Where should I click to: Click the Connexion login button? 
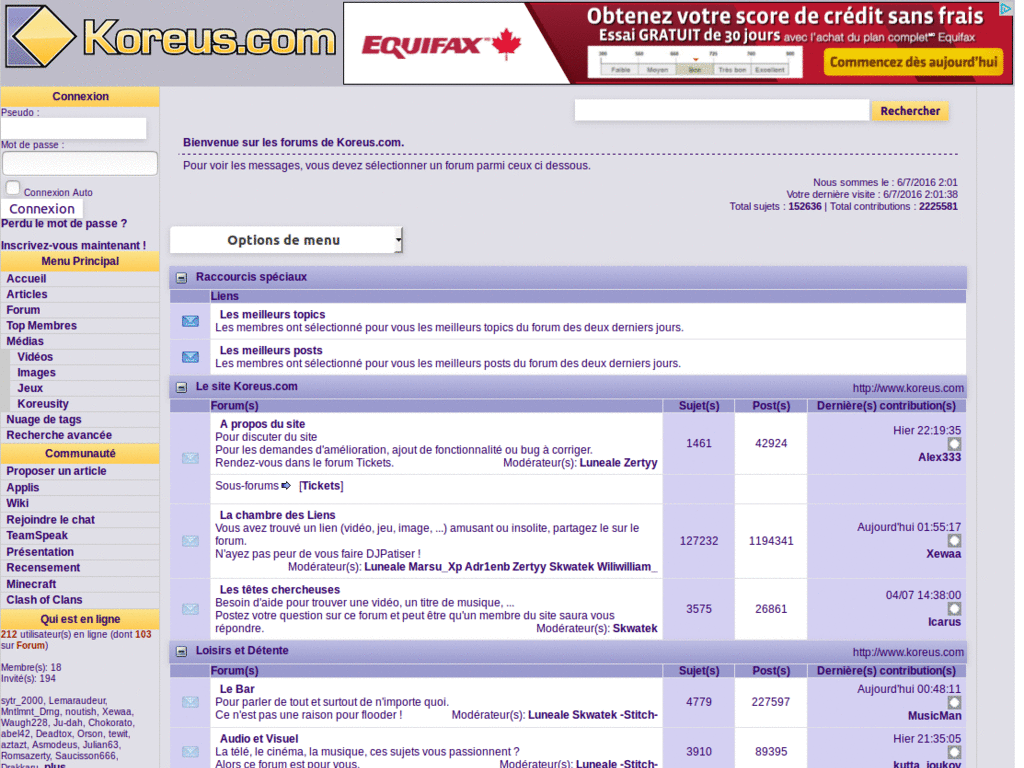coord(42,209)
